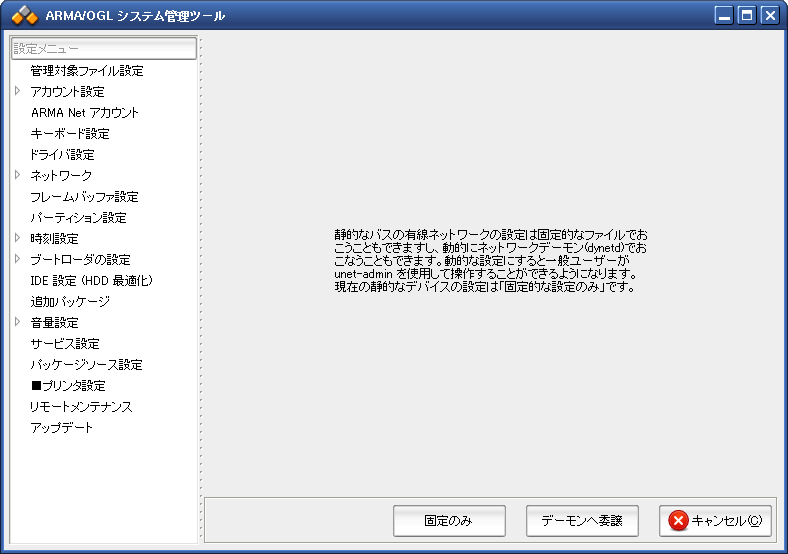Open ARMA Net アカウント settings
The width and height of the screenshot is (788, 554).
point(84,113)
